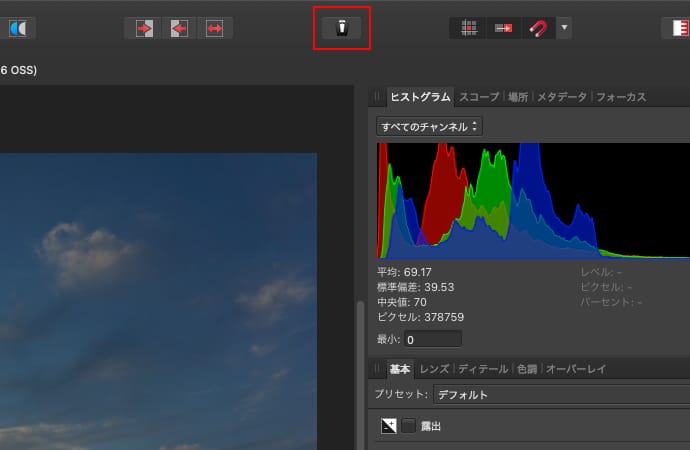Viewport: 690px width, 450px height.
Task: Click the 露出 exposure adjustment icon
Action: click(x=389, y=426)
